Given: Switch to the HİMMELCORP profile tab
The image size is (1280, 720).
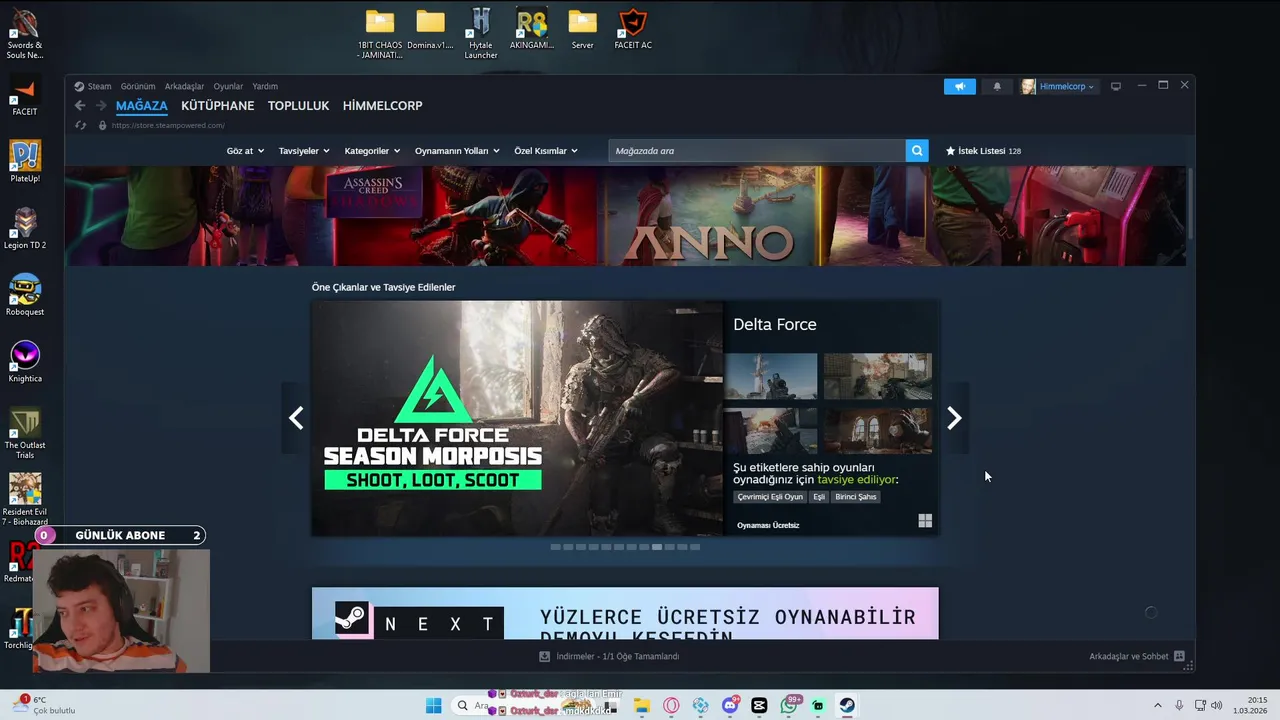Looking at the screenshot, I should click(x=383, y=106).
